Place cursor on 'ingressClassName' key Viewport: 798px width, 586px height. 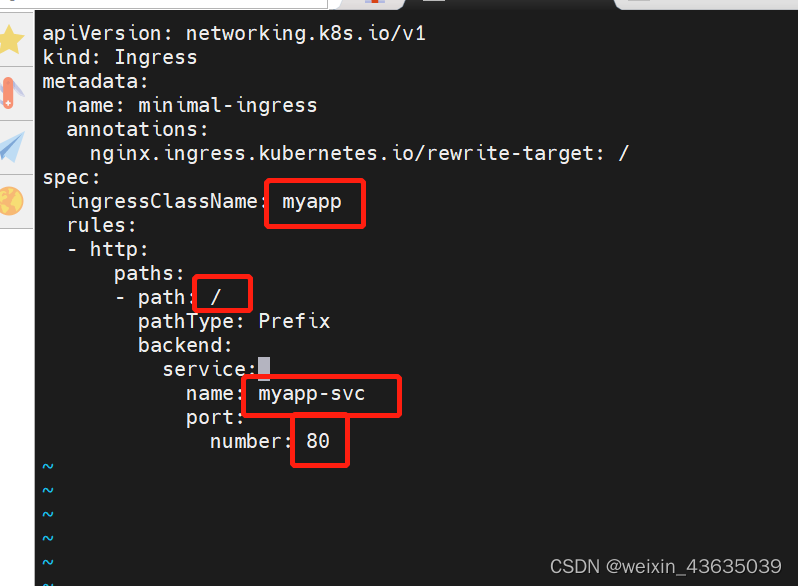pos(162,202)
